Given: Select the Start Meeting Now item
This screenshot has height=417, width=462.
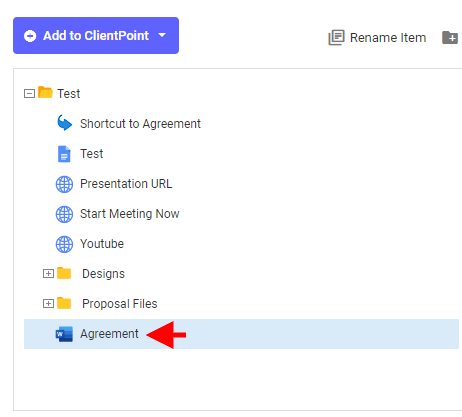Looking at the screenshot, I should click(130, 214).
